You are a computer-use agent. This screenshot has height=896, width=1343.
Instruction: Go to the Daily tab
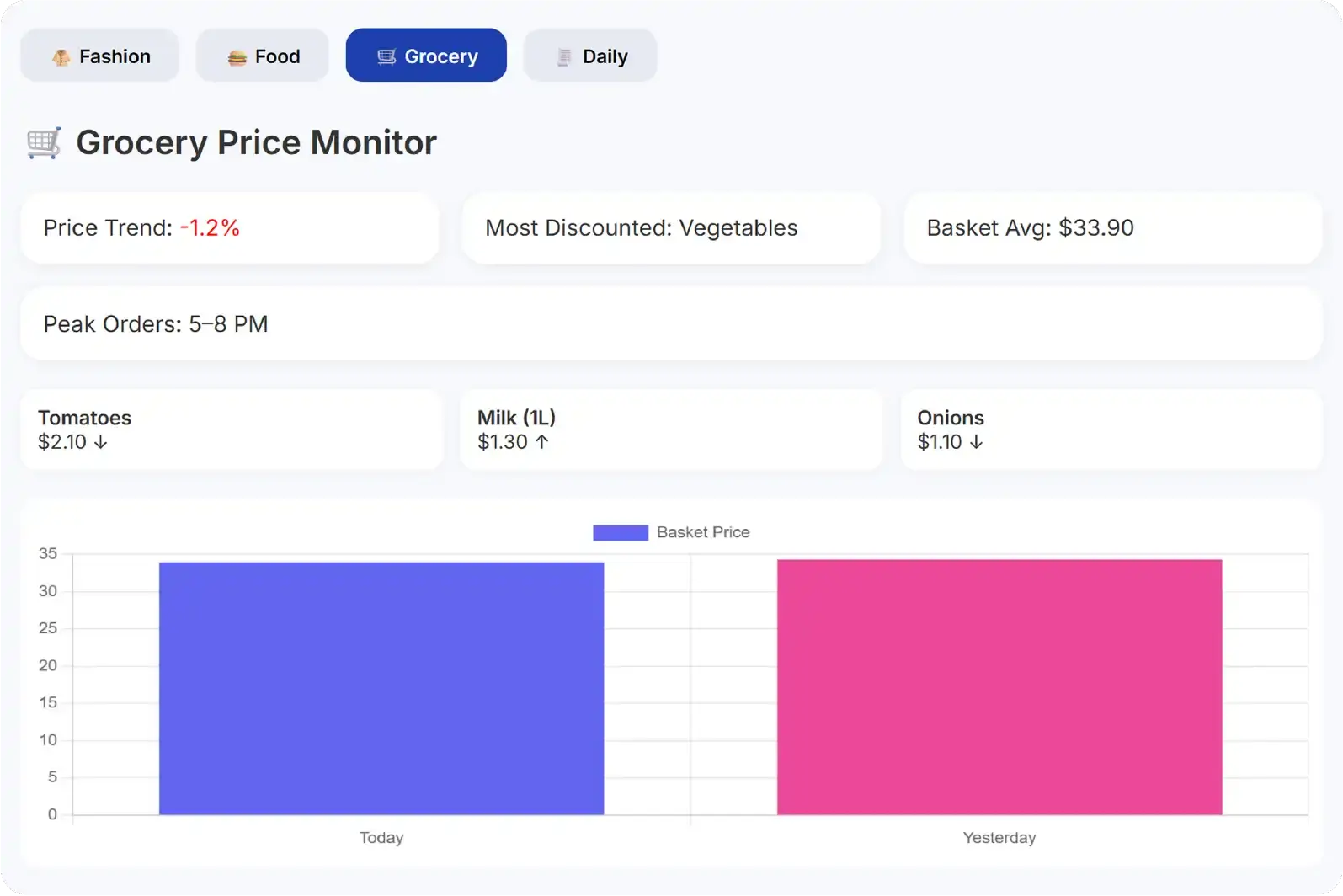(589, 56)
